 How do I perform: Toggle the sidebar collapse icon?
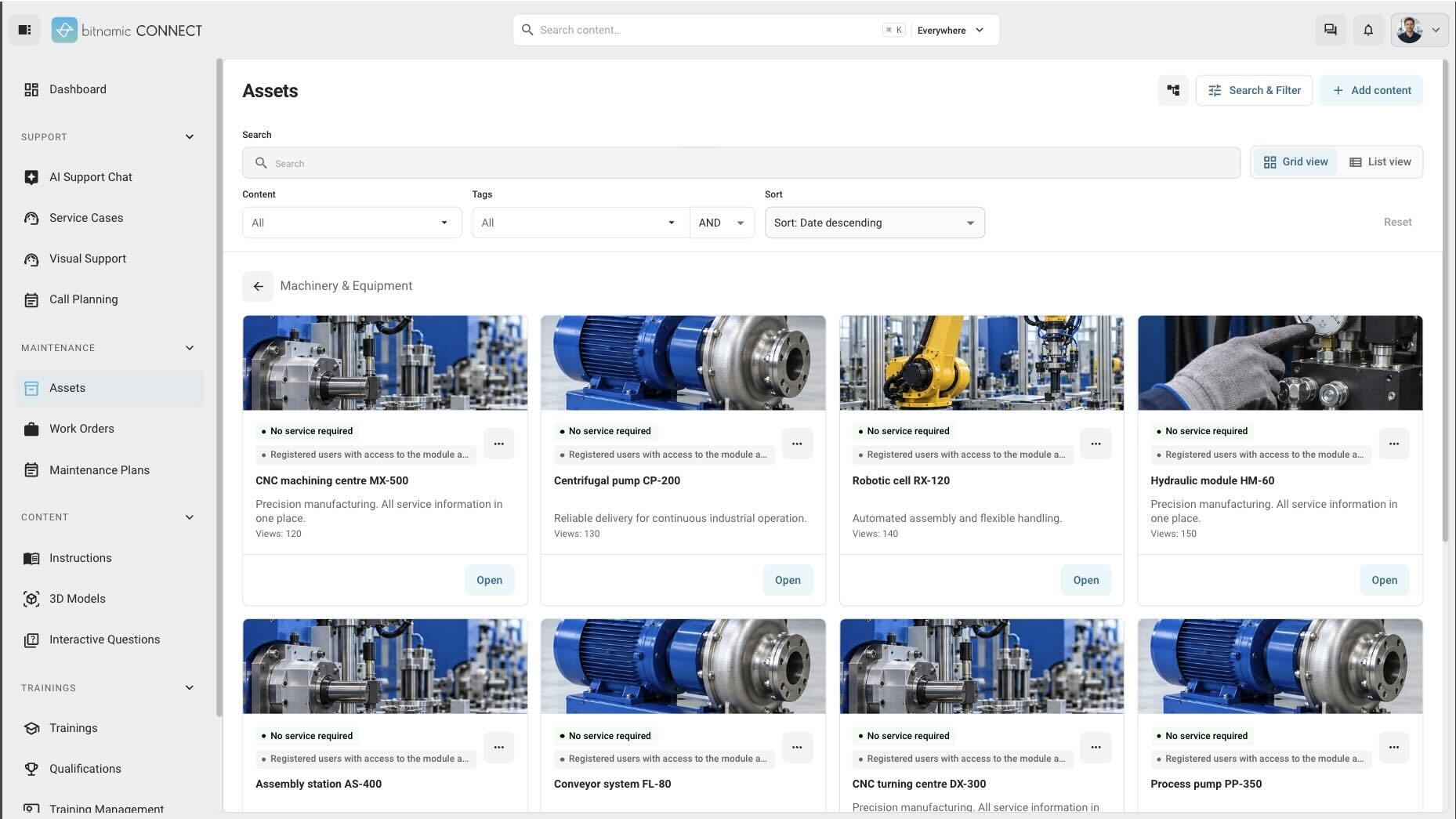pyautogui.click(x=24, y=30)
